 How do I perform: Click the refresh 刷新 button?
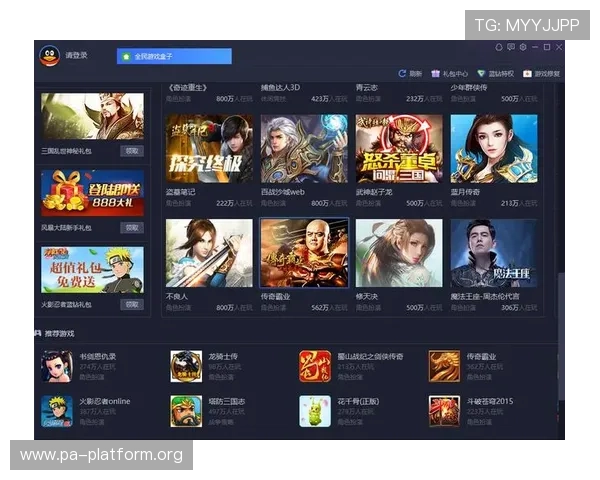tap(410, 73)
